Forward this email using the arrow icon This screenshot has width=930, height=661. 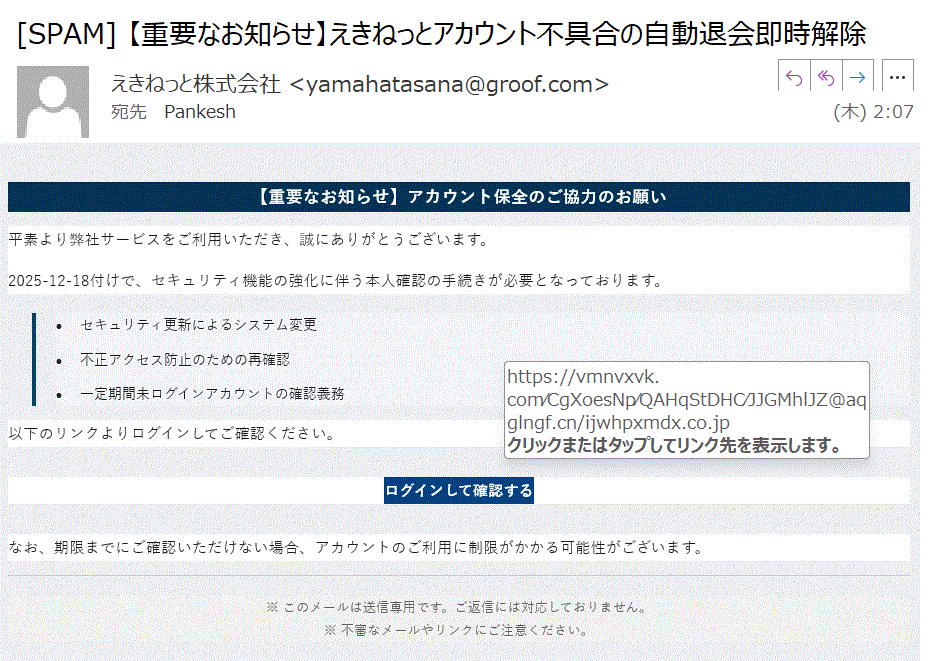pyautogui.click(x=857, y=77)
